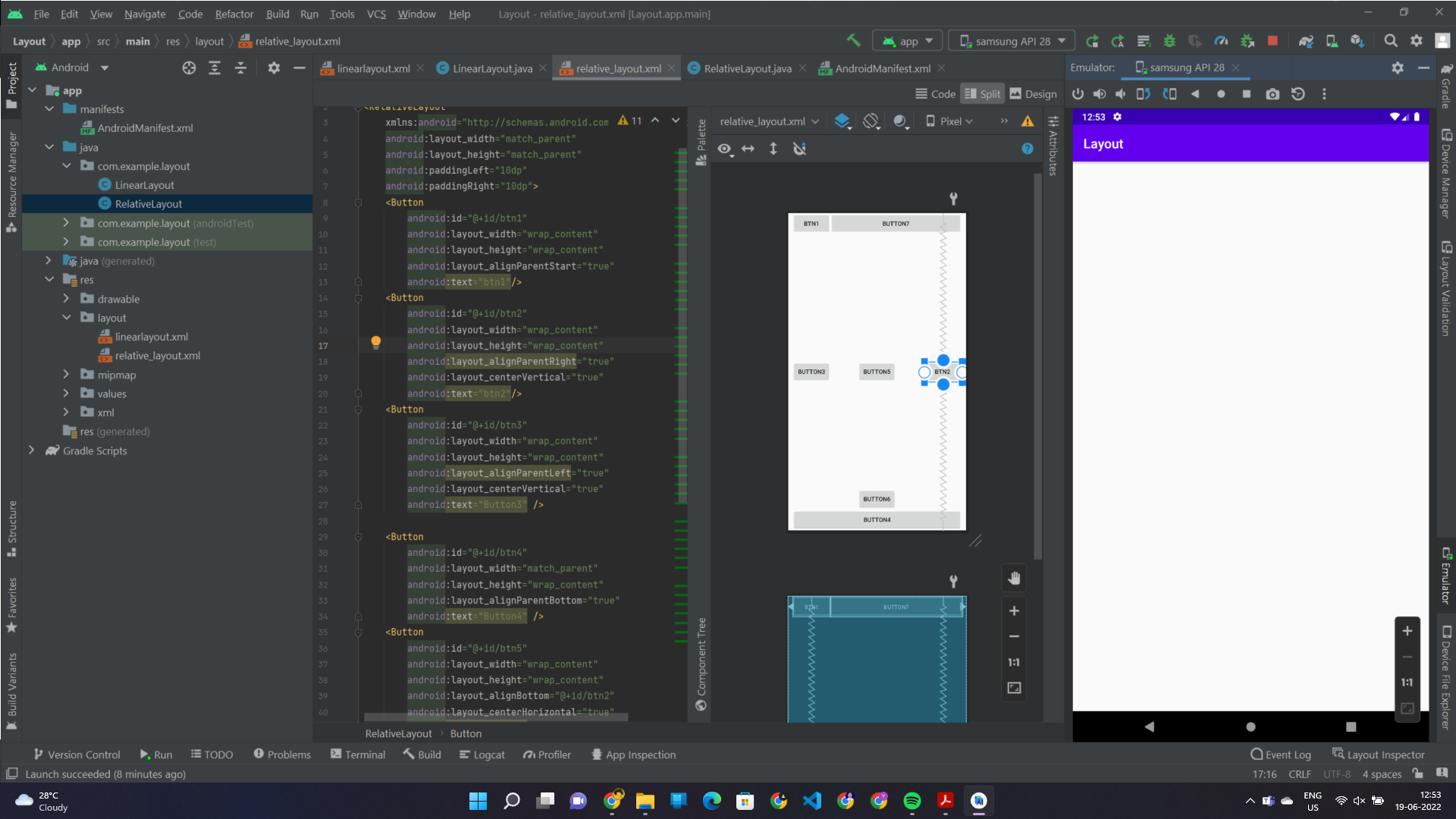Take emulator screenshot with camera icon
1456x819 pixels.
(1272, 94)
